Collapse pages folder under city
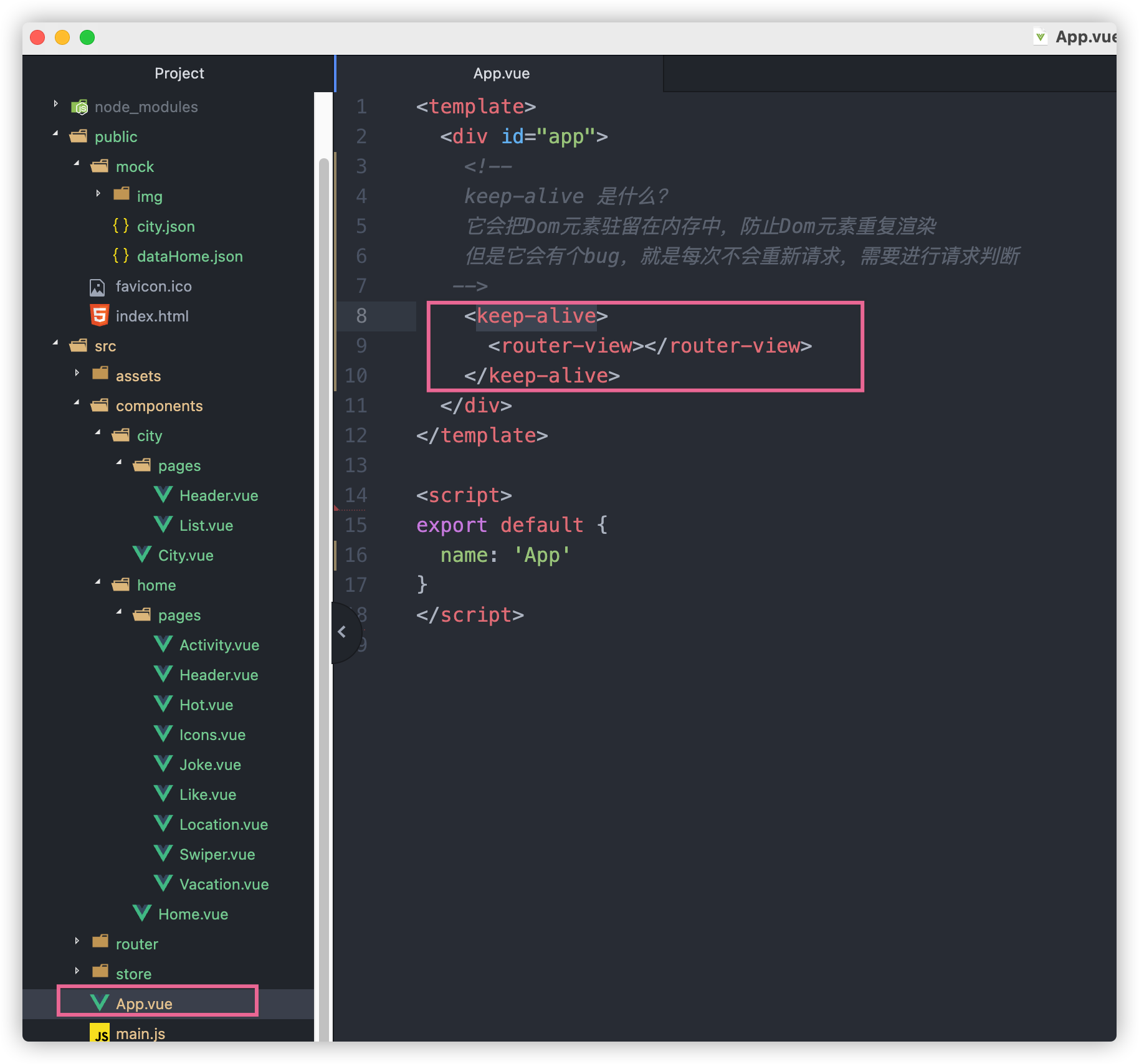 120,462
